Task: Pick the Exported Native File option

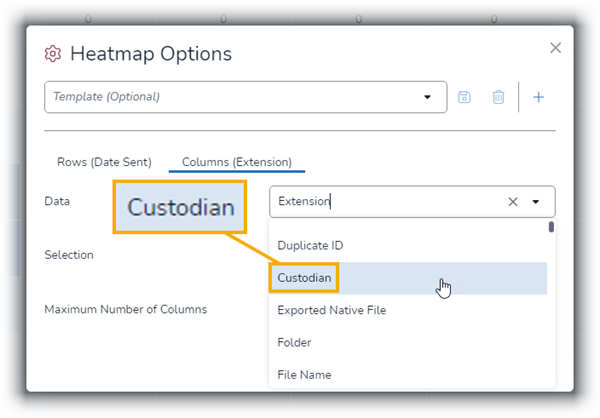Action: point(408,310)
